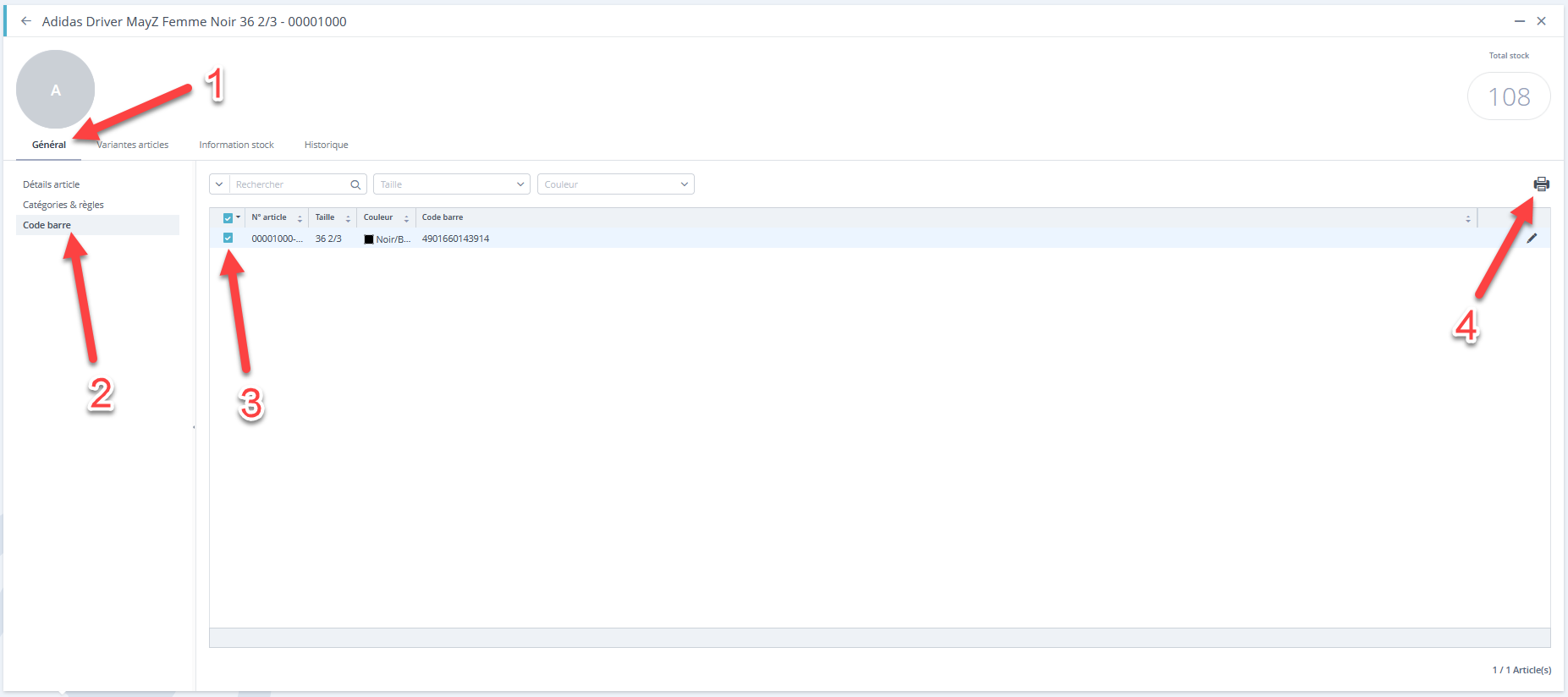Open the Couleur dropdown filter

pyautogui.click(x=616, y=184)
